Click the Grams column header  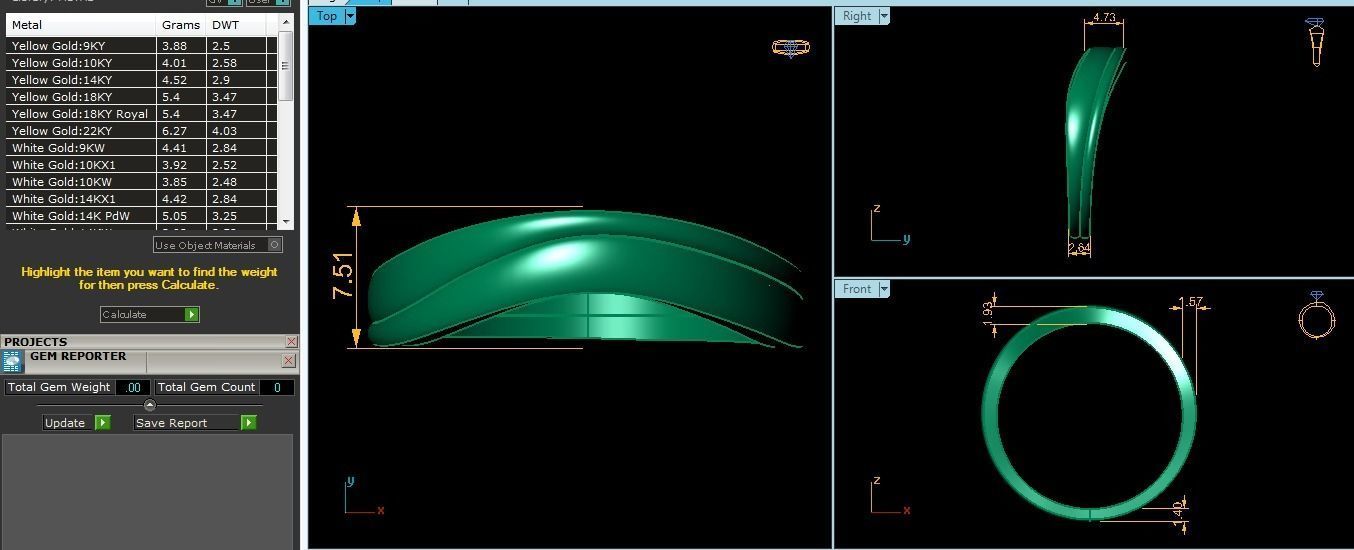181,24
